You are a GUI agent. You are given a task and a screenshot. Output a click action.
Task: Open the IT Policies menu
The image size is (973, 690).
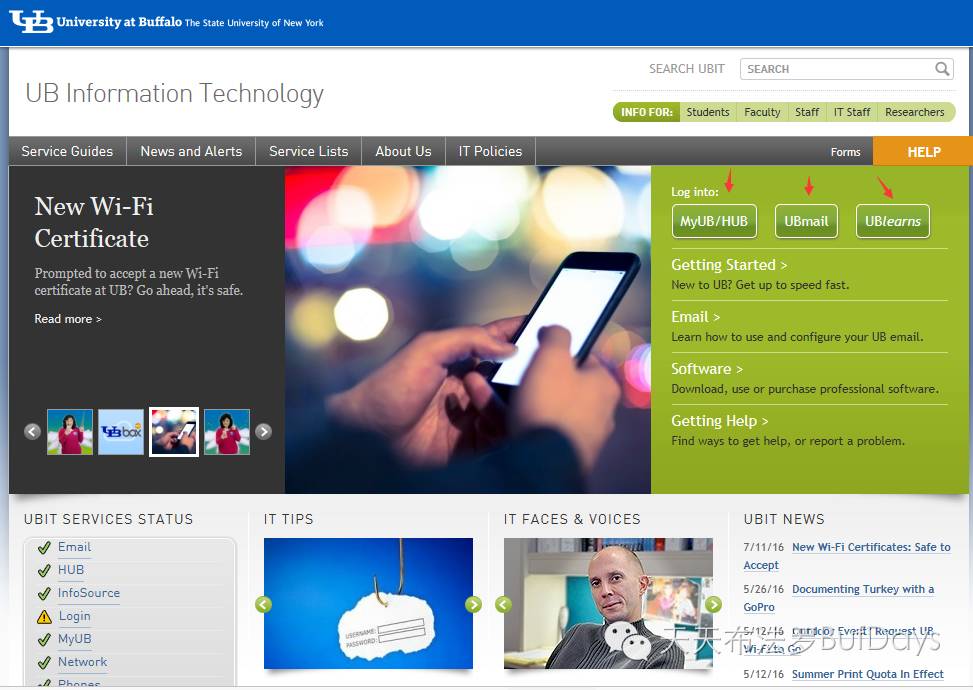click(x=490, y=151)
